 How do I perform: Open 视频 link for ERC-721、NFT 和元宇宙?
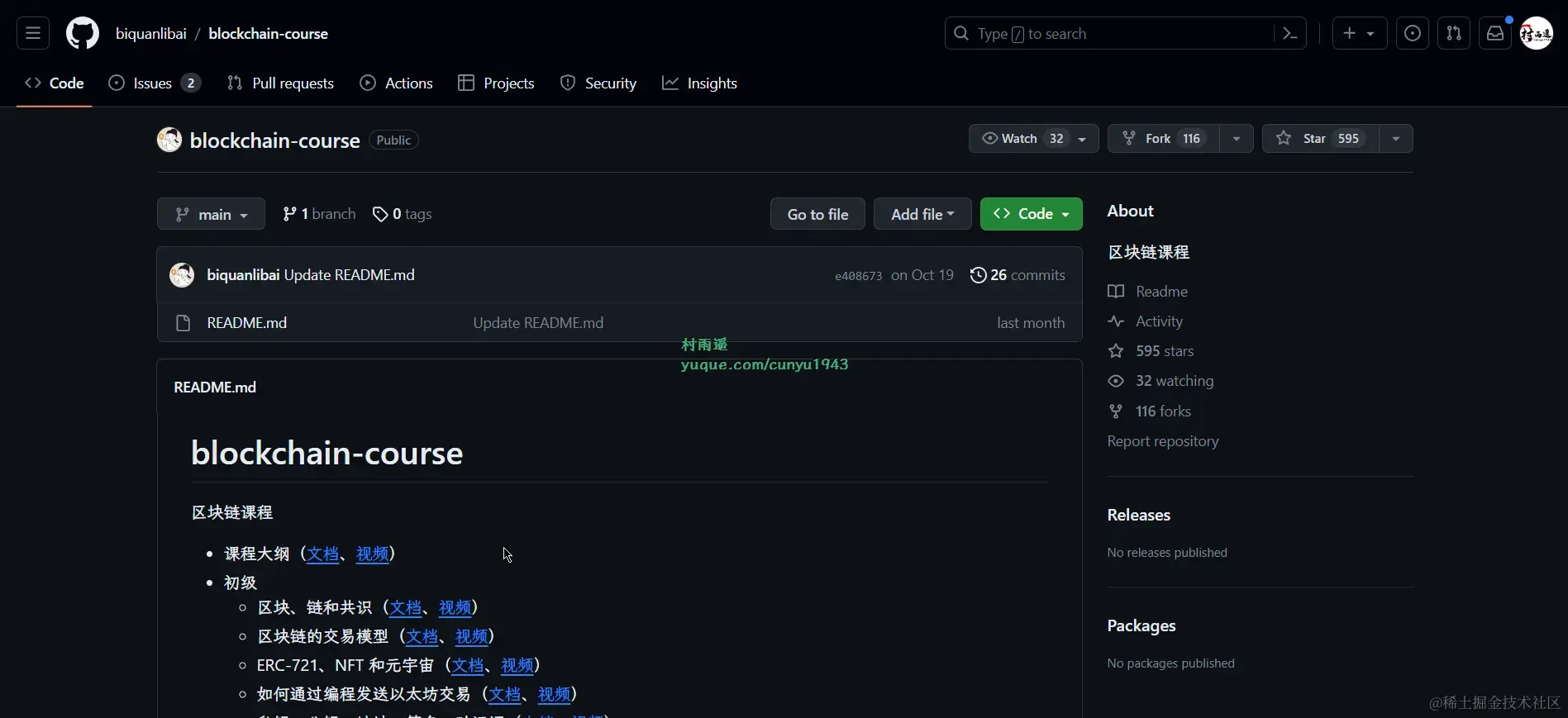pos(517,665)
